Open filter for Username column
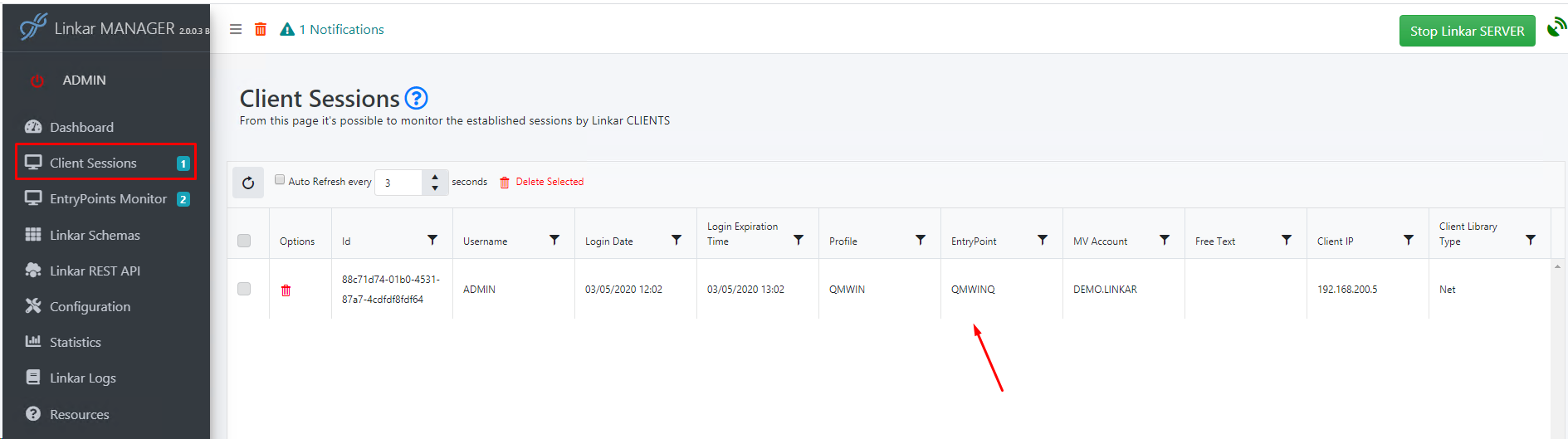 [x=554, y=240]
